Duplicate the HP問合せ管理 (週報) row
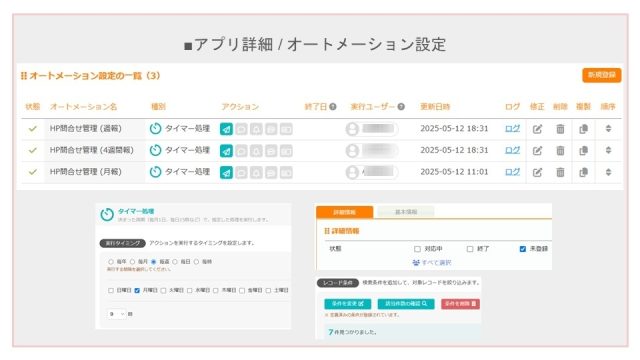The height and width of the screenshot is (360, 640). pos(584,129)
